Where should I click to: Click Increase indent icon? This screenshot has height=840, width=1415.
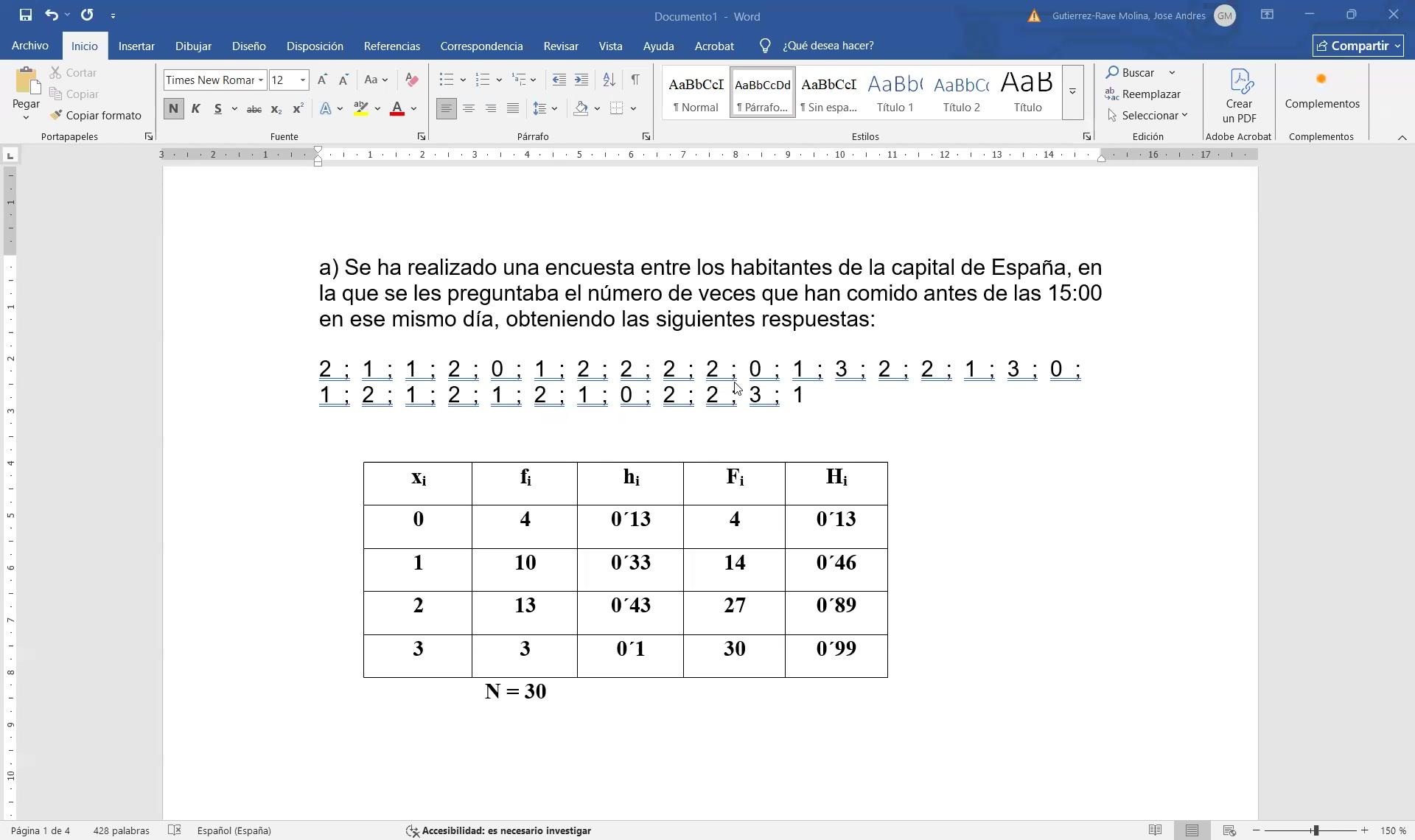(581, 80)
